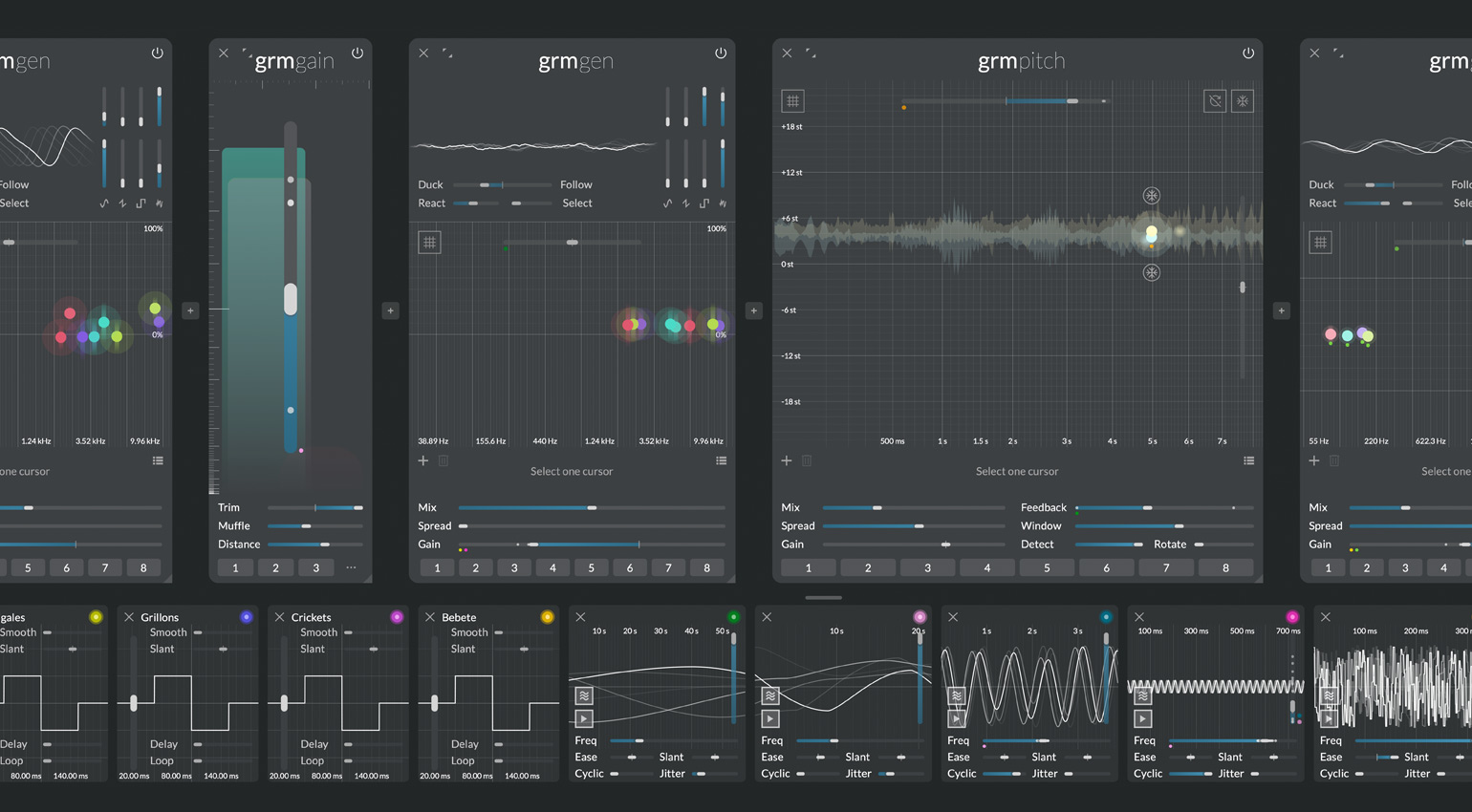The image size is (1472, 812).
Task: Toggle power of the middle grmgen plugin
Action: [x=721, y=53]
